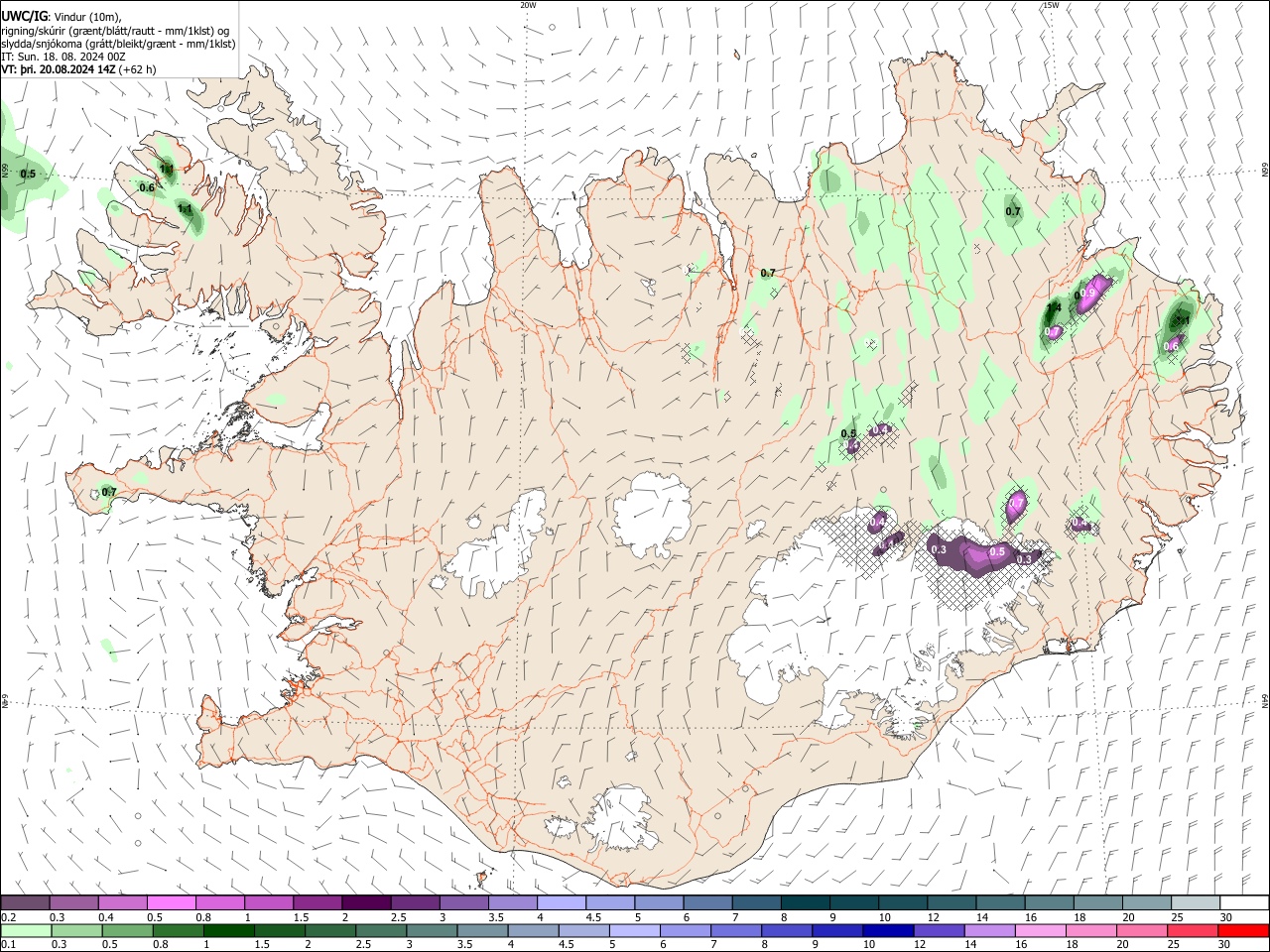Pick the bright red swatch above 30 in rain legend

coord(1242,930)
